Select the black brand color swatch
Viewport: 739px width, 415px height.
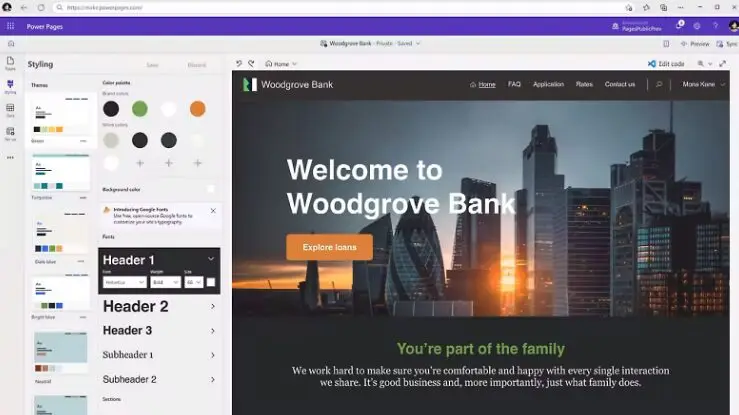pos(111,109)
